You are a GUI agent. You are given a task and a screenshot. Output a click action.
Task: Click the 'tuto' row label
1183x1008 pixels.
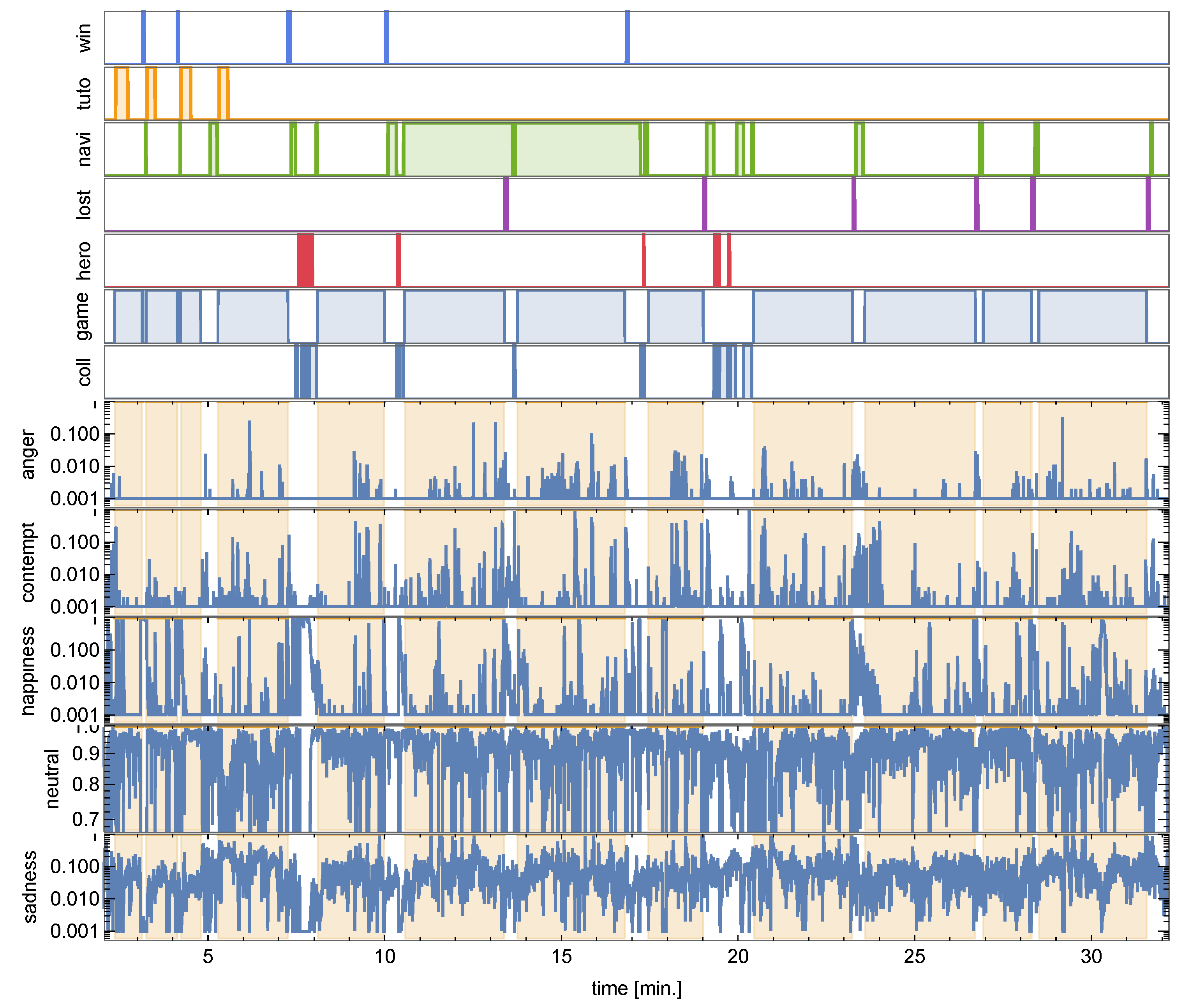[x=84, y=93]
